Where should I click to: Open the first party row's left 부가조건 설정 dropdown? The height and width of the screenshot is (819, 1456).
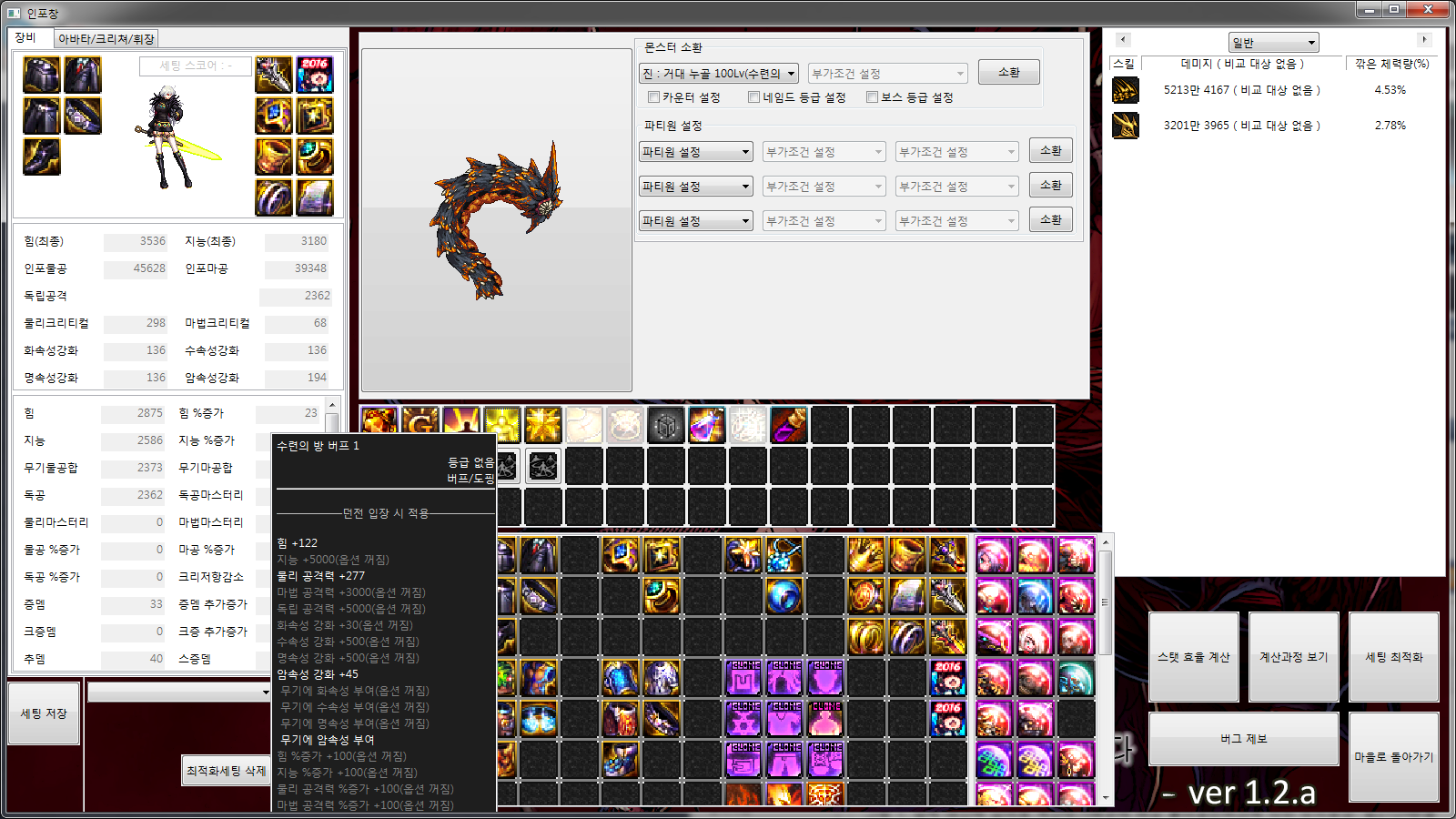pos(824,152)
